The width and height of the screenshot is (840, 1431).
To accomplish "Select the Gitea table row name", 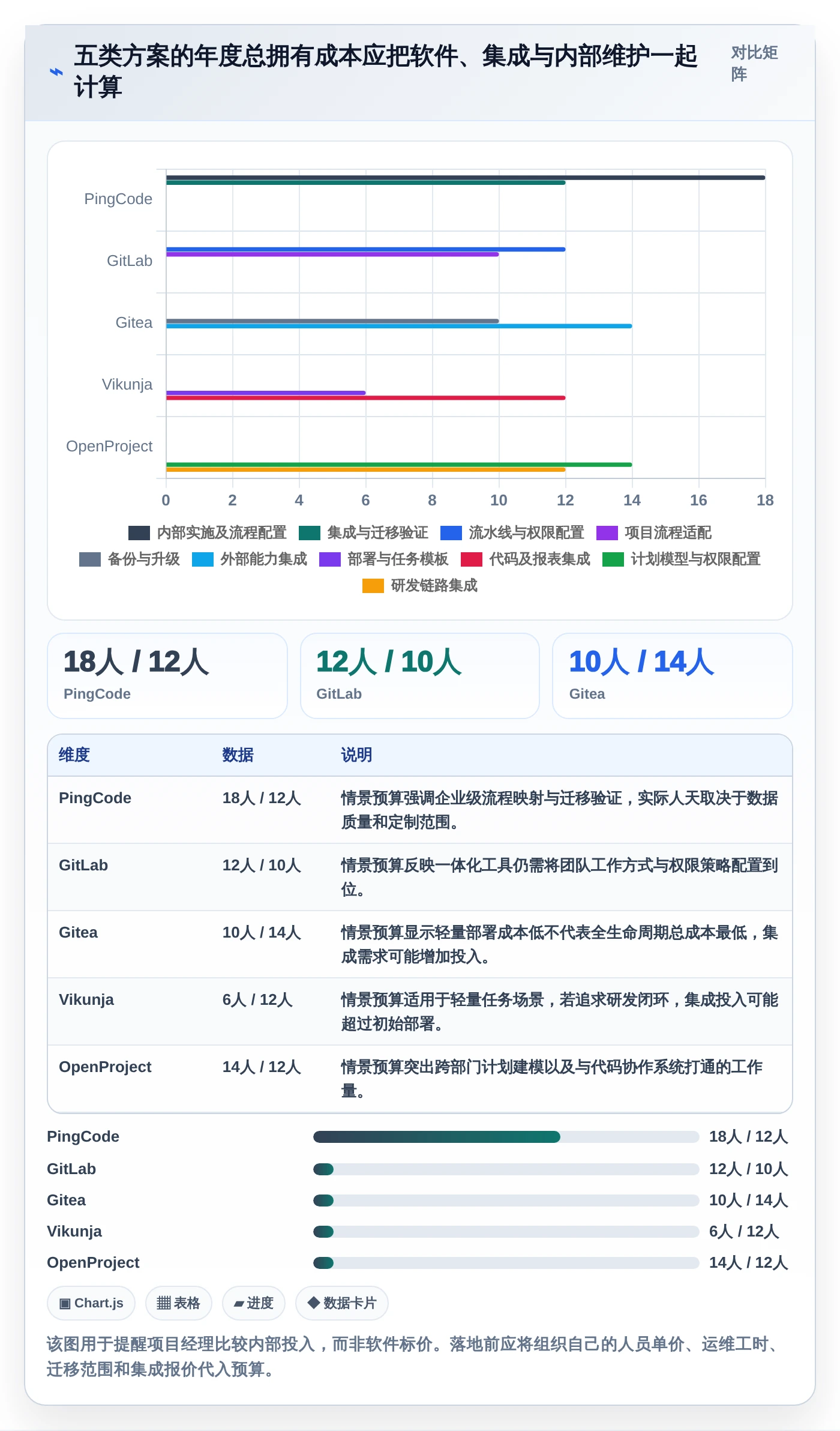I will click(78, 933).
